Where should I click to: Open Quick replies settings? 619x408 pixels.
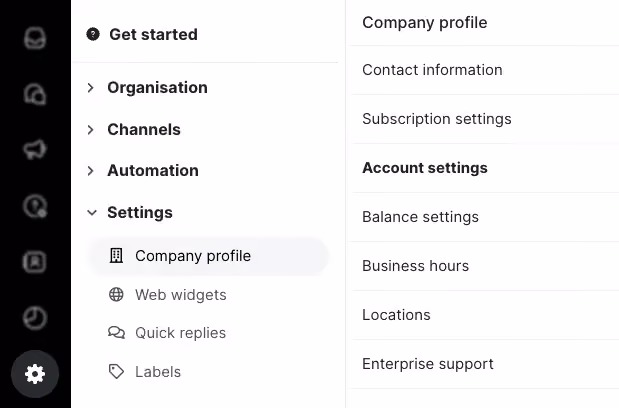(180, 333)
